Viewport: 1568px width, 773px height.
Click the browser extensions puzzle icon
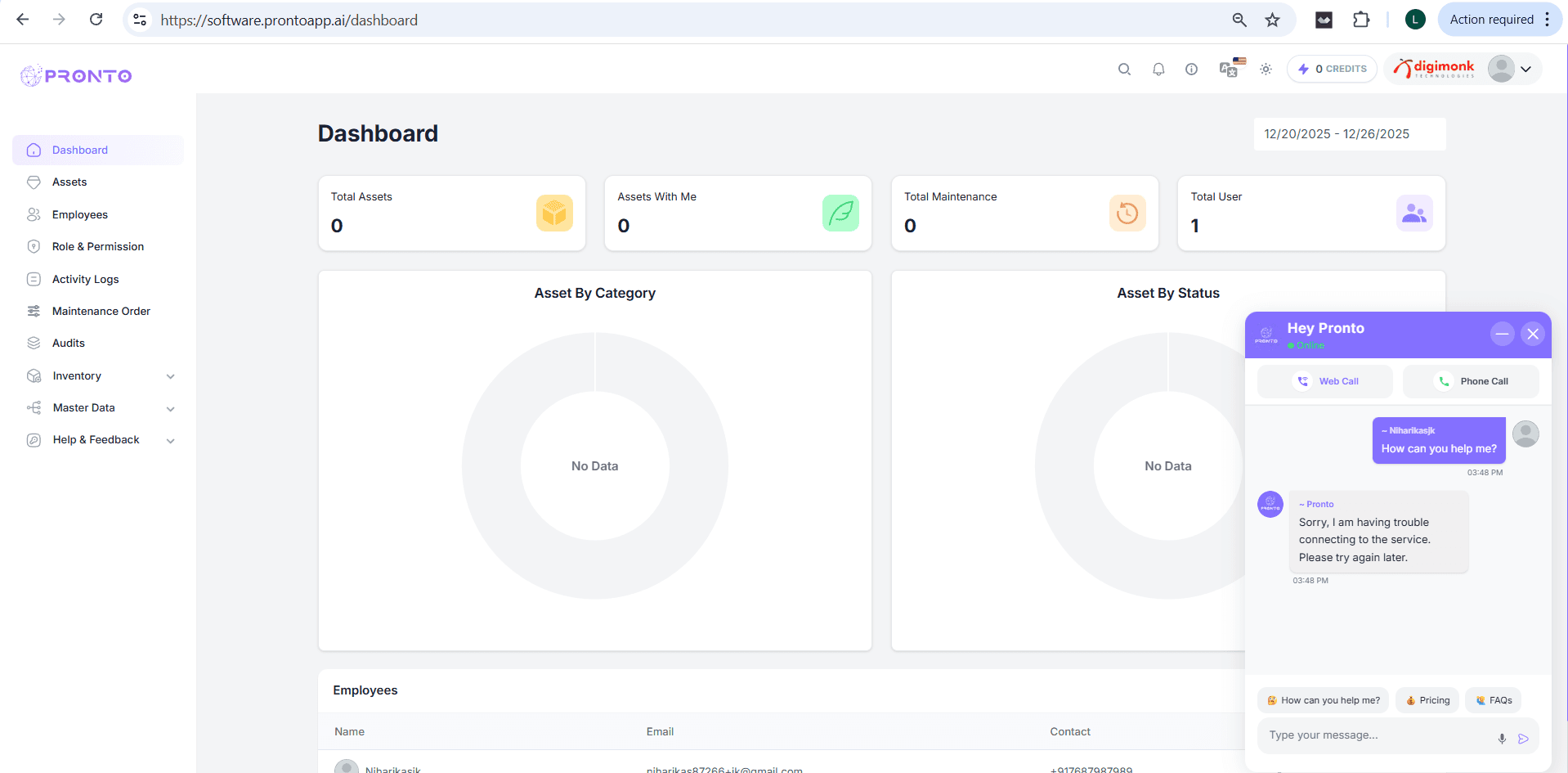(1361, 20)
